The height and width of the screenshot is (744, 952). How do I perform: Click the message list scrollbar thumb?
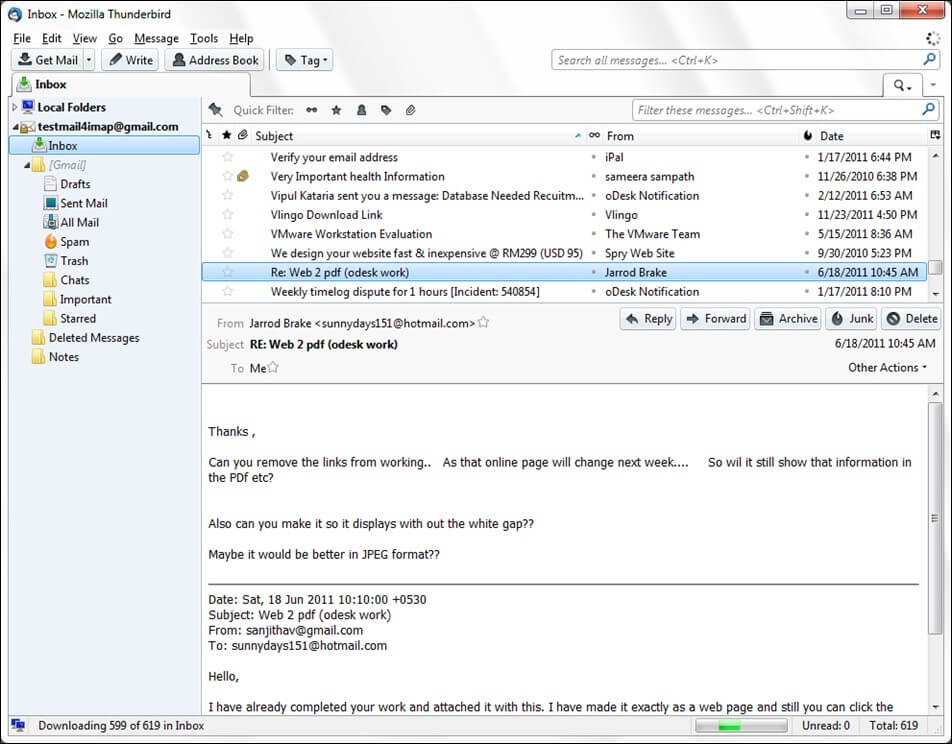[936, 267]
